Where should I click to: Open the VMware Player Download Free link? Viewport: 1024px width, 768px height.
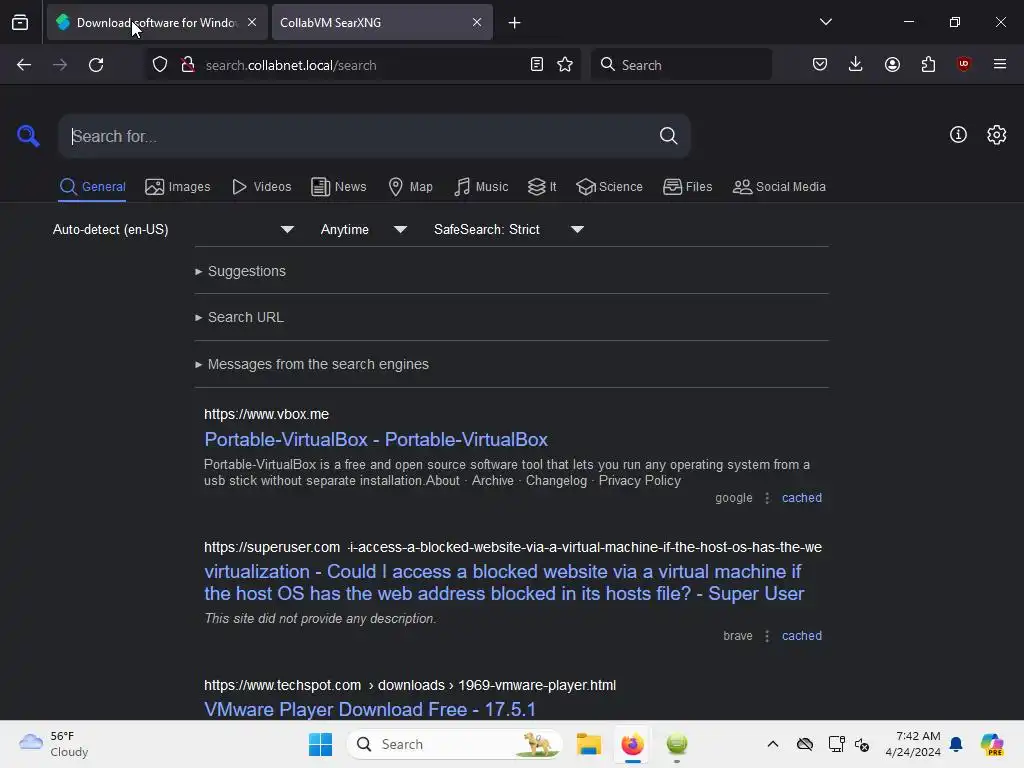[x=370, y=710]
